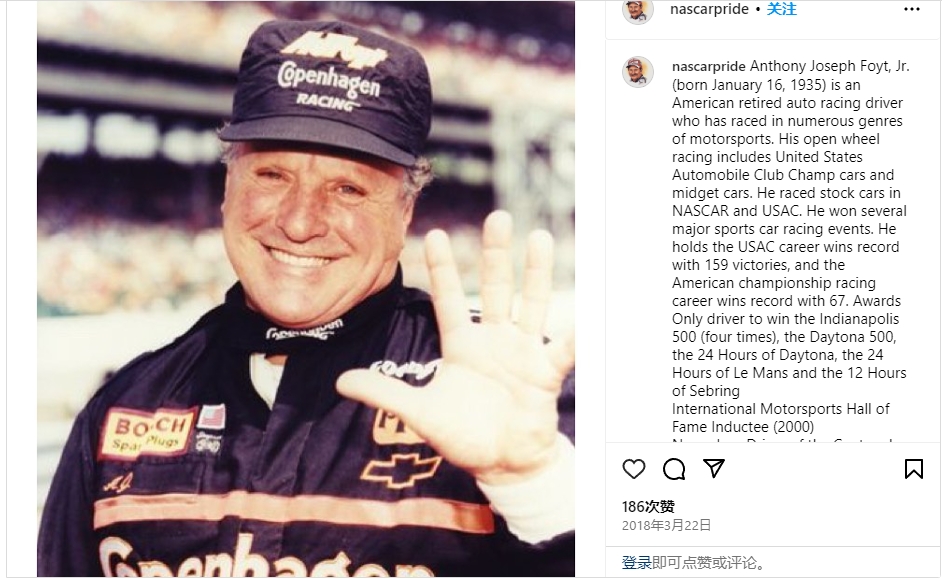The width and height of the screenshot is (942, 579).
Task: Click the Bosch Spark Plugs patch in the photo
Action: (150, 432)
